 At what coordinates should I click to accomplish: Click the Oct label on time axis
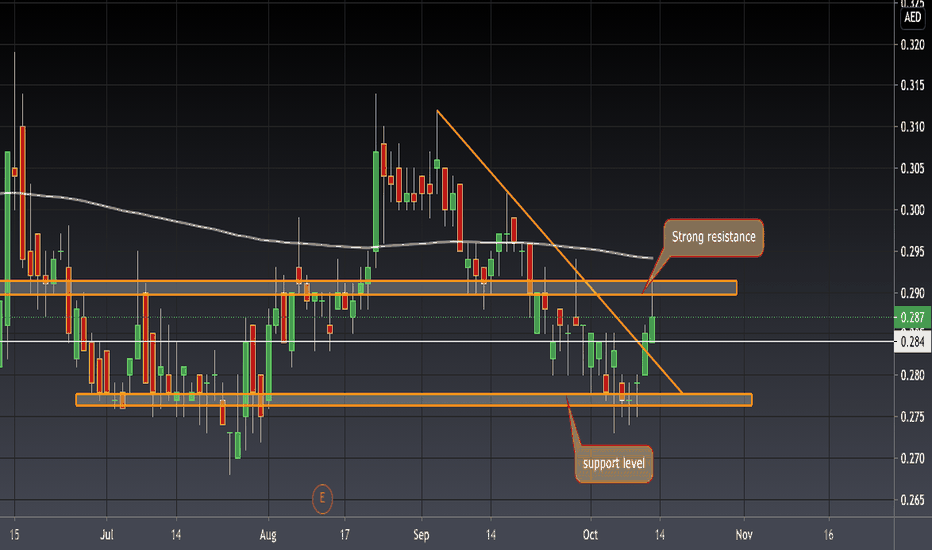590,535
